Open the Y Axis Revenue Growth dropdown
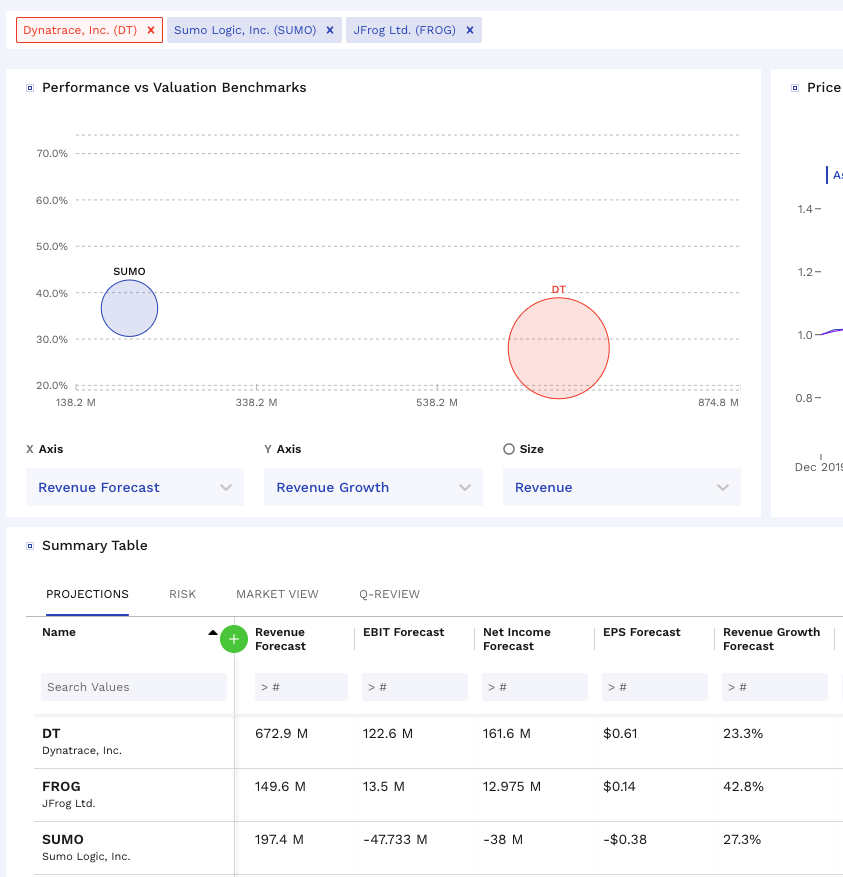This screenshot has width=843, height=877. (x=373, y=487)
